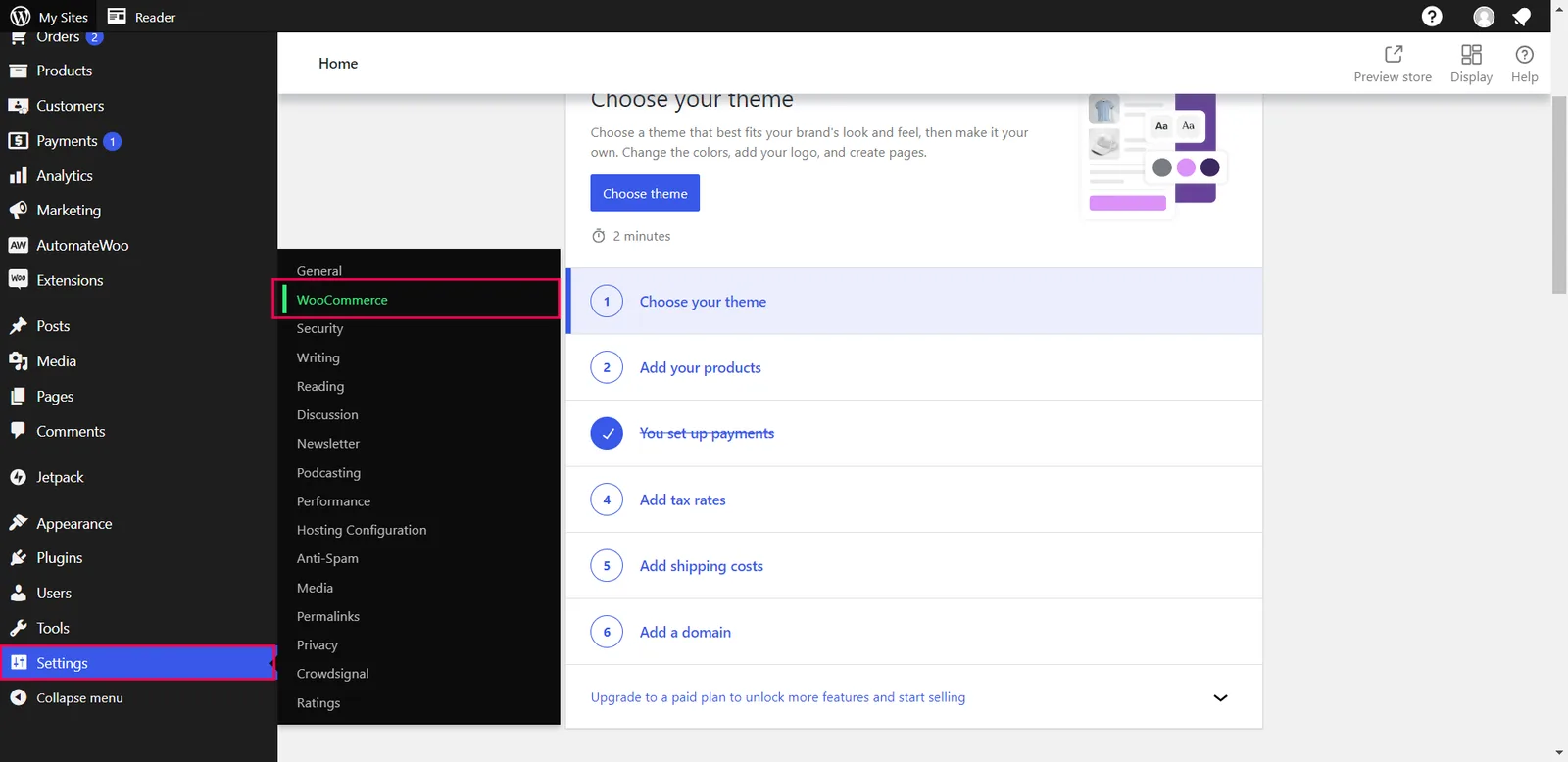This screenshot has height=762, width=1568.
Task: Open the WooCommerce settings submenu item
Action: point(416,300)
